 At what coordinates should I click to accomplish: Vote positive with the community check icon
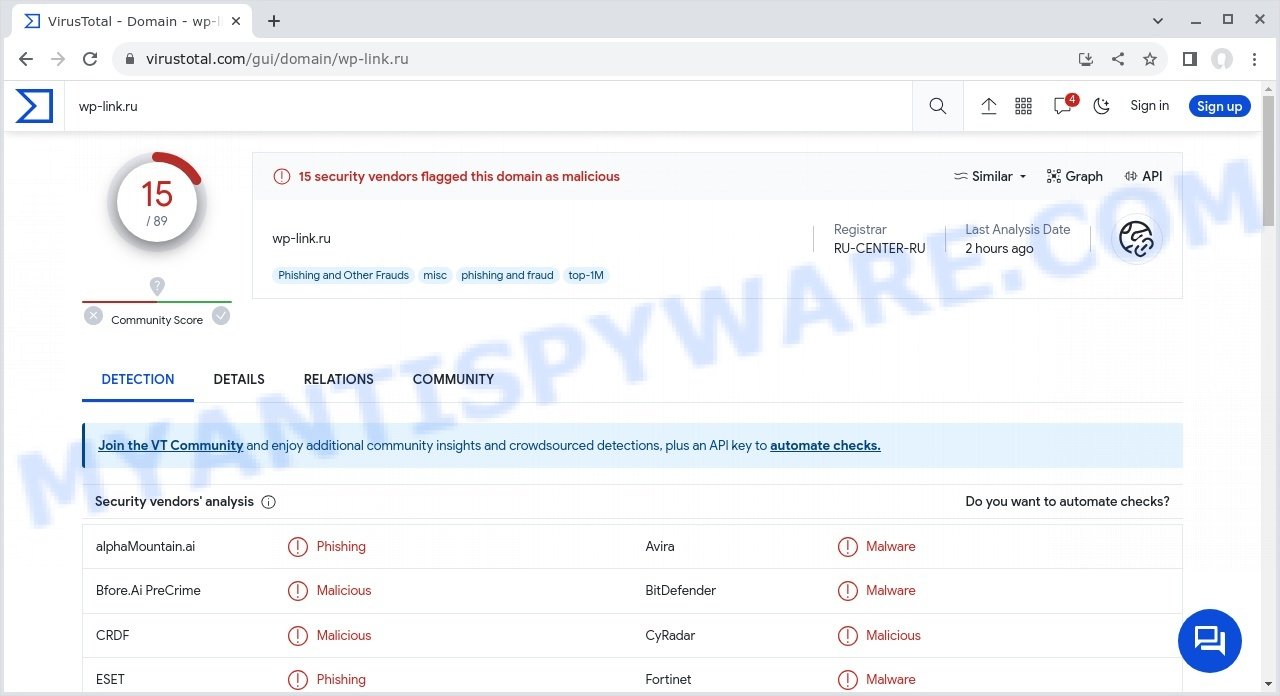(221, 316)
